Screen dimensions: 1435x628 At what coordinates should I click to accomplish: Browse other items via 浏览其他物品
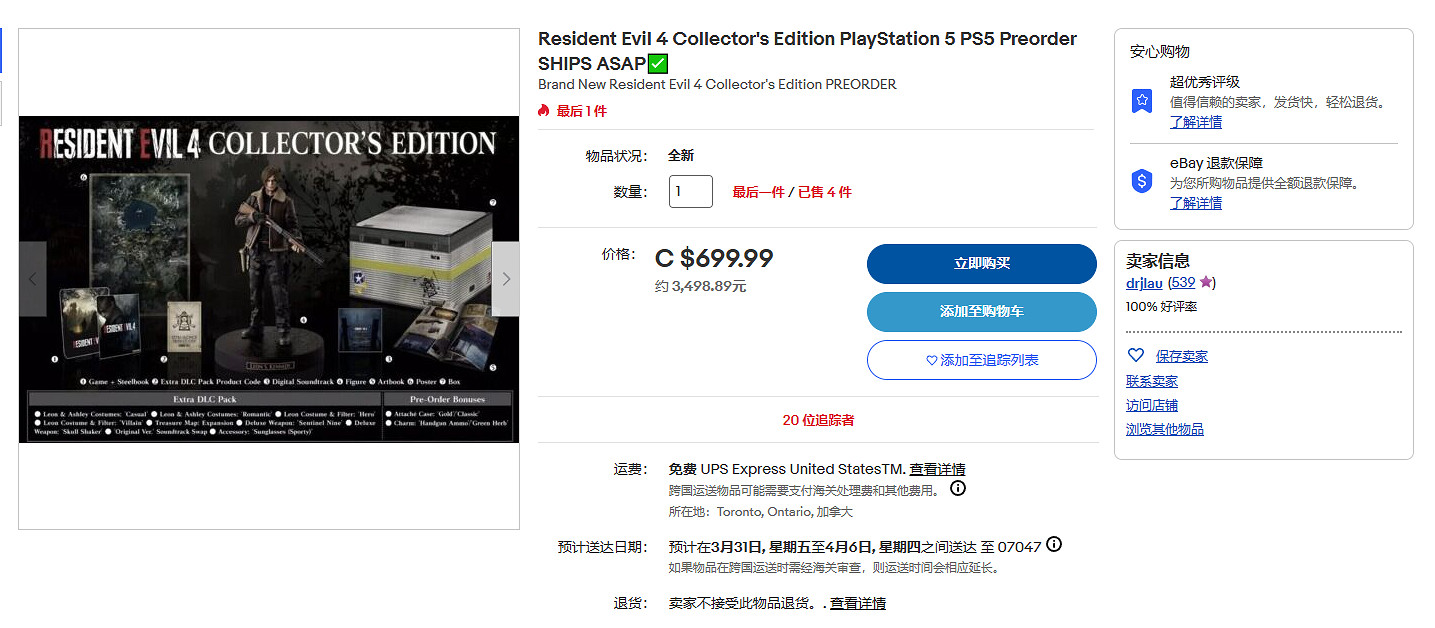pyautogui.click(x=1165, y=428)
